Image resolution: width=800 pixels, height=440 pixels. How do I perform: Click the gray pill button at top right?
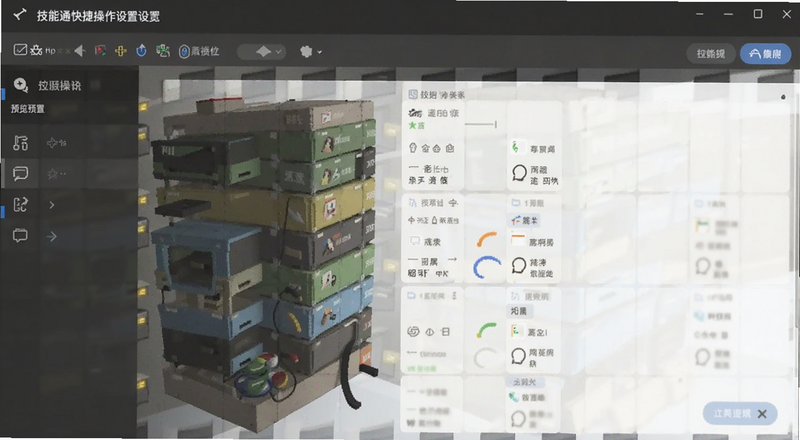click(711, 54)
